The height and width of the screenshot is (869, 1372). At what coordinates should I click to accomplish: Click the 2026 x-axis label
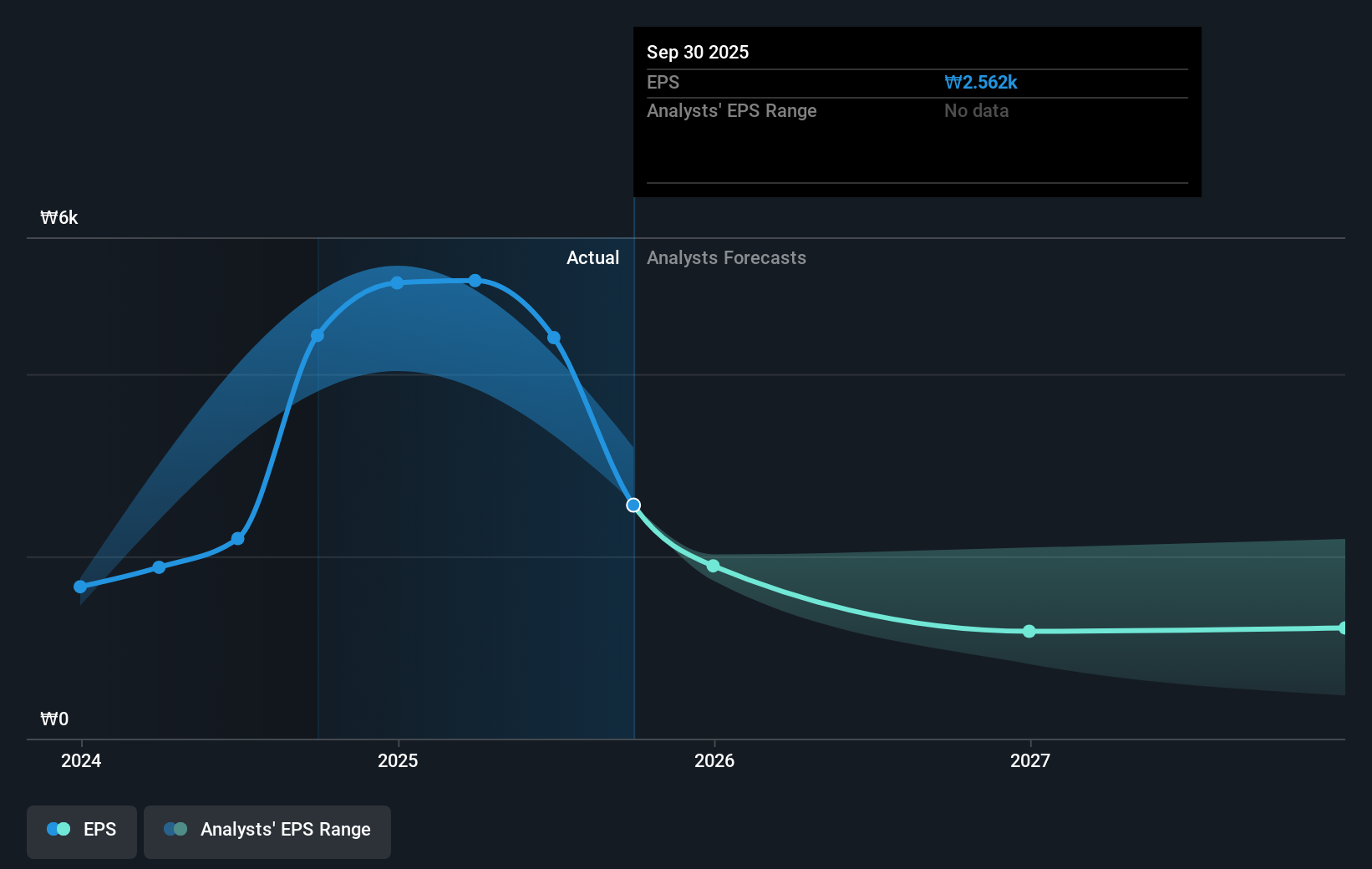click(714, 760)
